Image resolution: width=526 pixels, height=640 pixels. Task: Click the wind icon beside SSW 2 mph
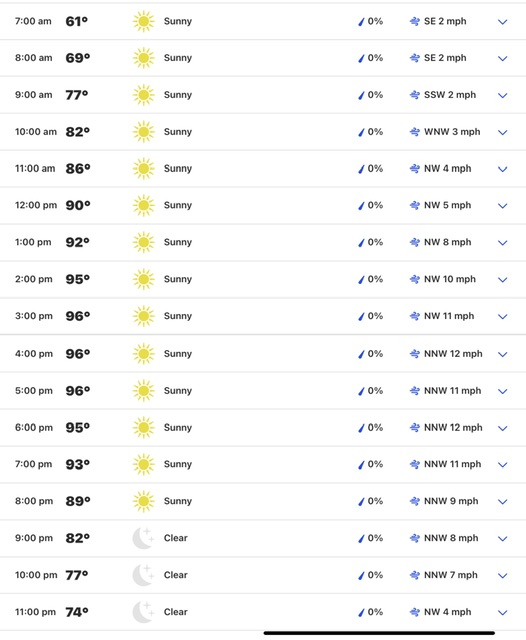[x=415, y=95]
